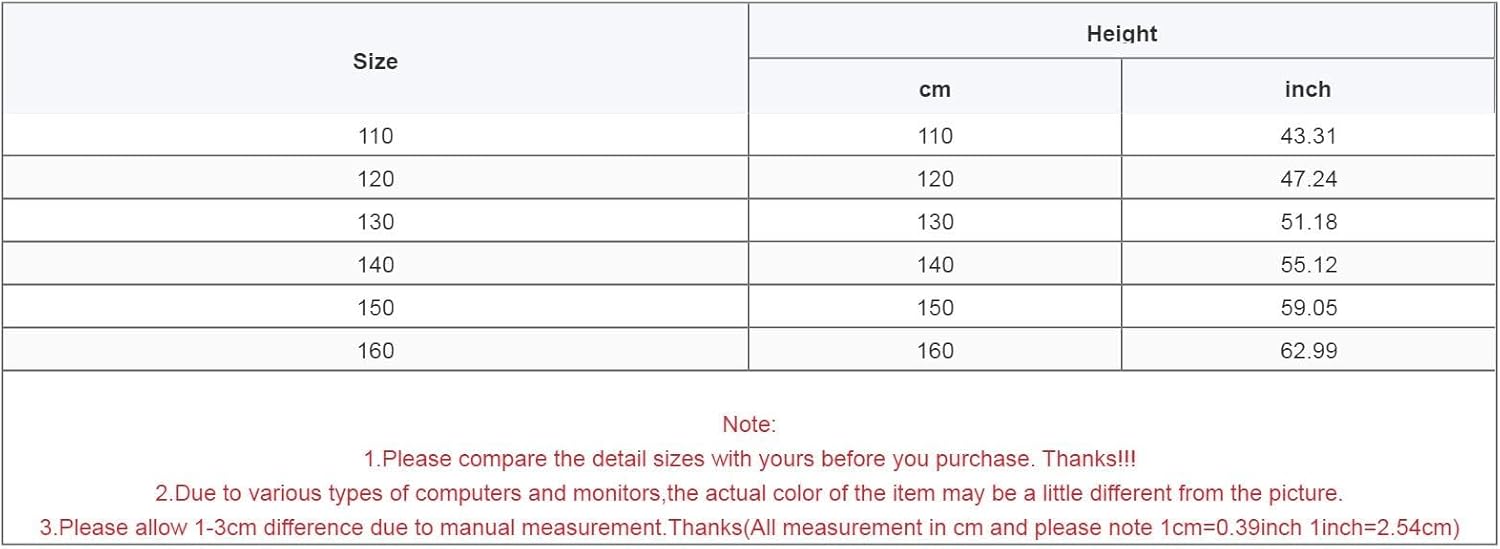This screenshot has height=549, width=1500.
Task: Click the 59.05 inch value
Action: coord(1308,308)
